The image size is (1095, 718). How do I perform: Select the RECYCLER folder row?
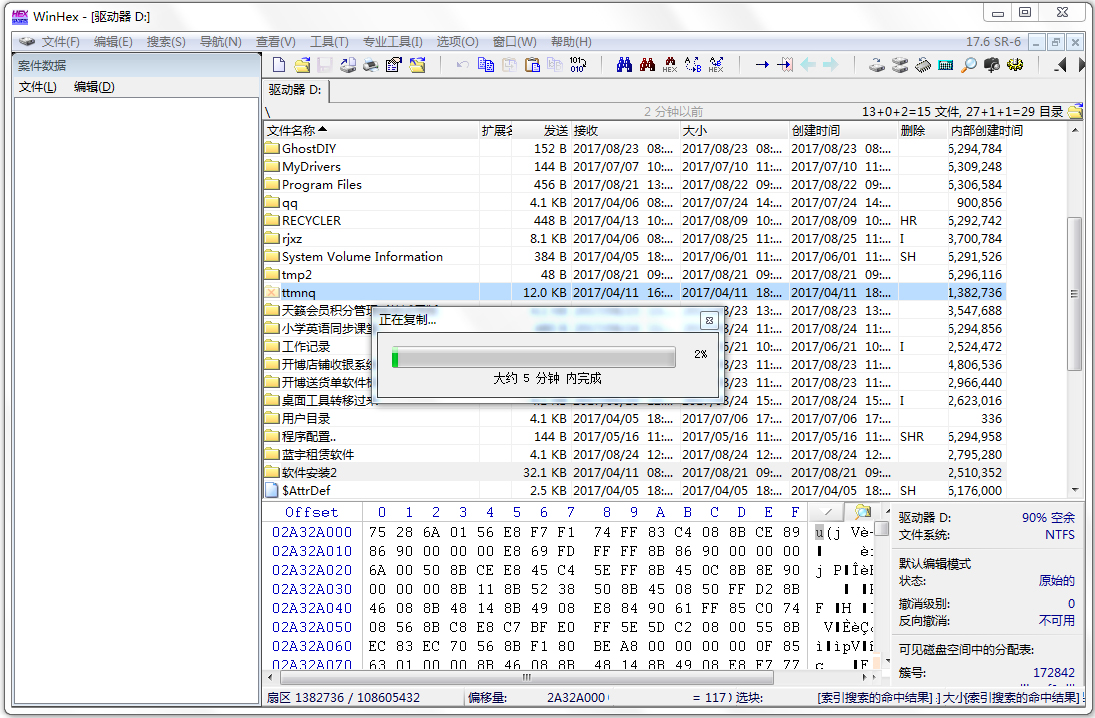(x=311, y=221)
